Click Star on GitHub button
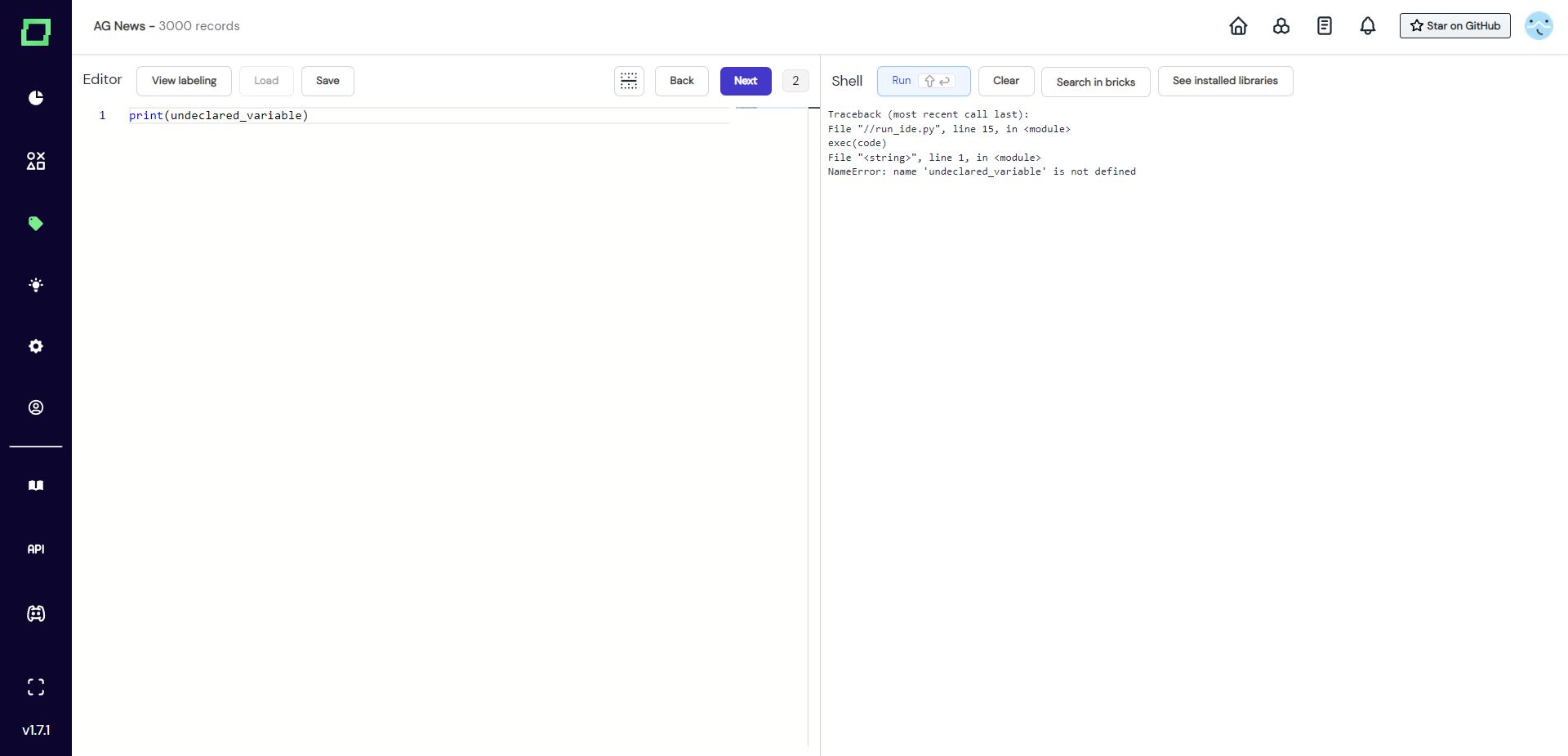 click(1455, 26)
